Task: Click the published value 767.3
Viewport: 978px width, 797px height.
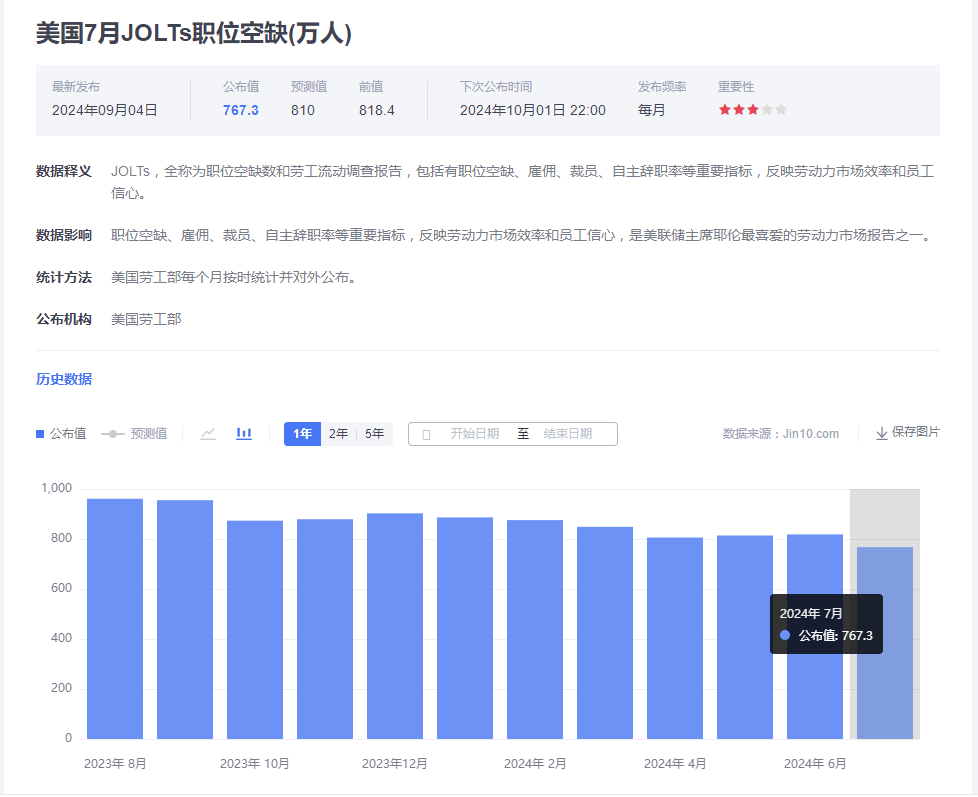Action: click(241, 110)
